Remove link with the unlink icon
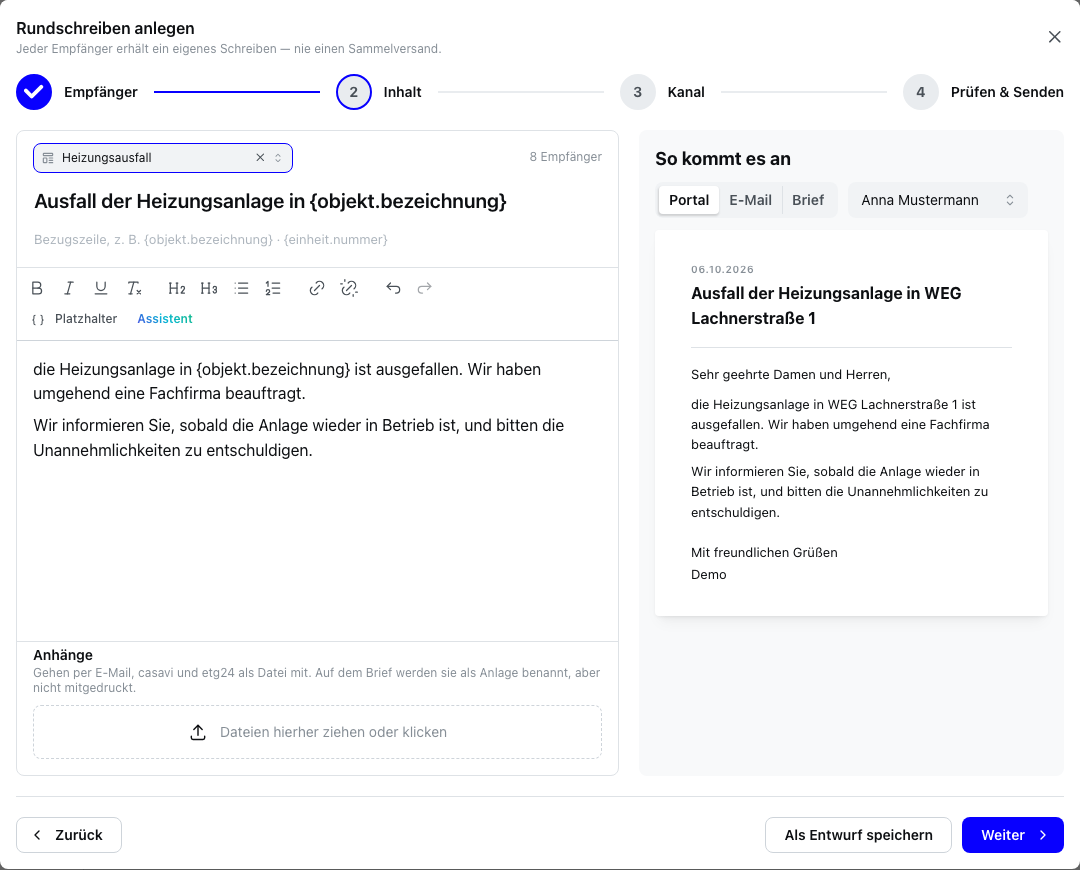Viewport: 1080px width, 870px height. tap(349, 288)
